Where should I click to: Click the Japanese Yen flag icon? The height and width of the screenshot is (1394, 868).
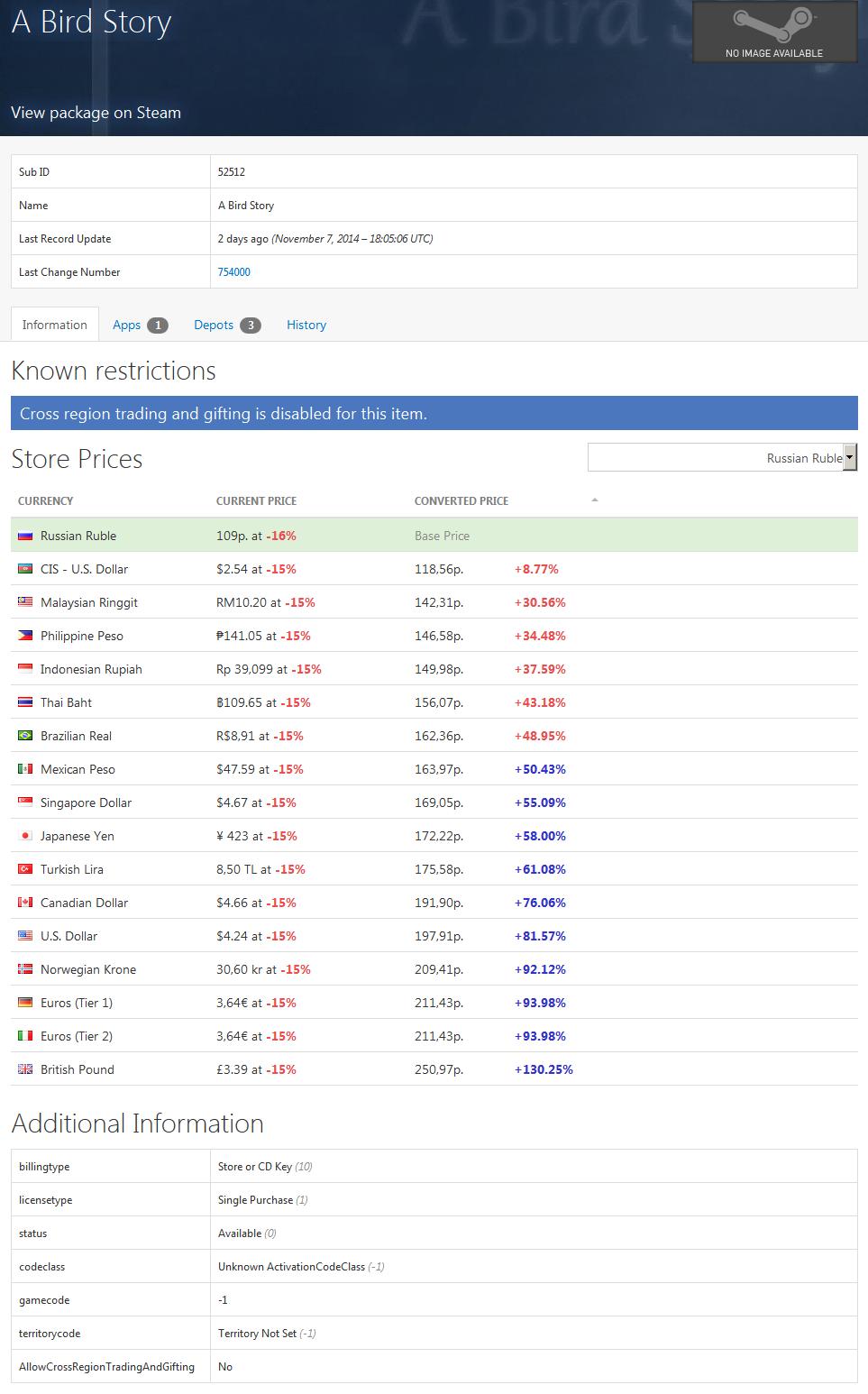pyautogui.click(x=25, y=836)
